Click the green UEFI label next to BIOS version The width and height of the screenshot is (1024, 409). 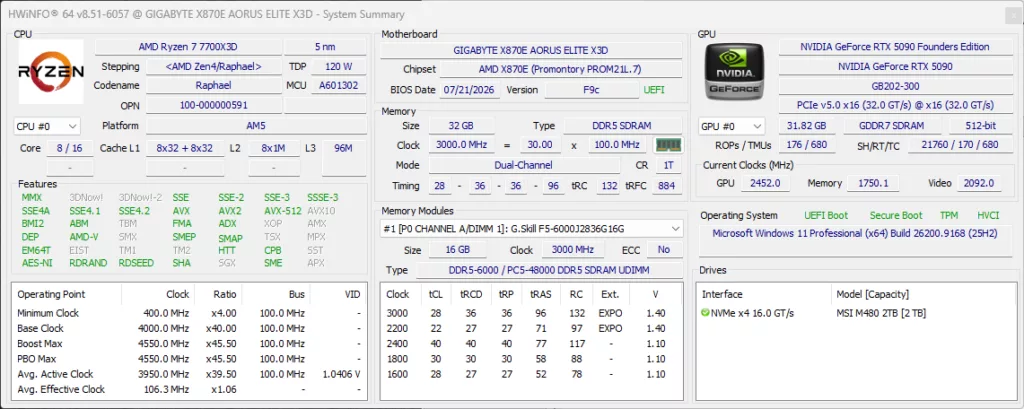pos(654,90)
